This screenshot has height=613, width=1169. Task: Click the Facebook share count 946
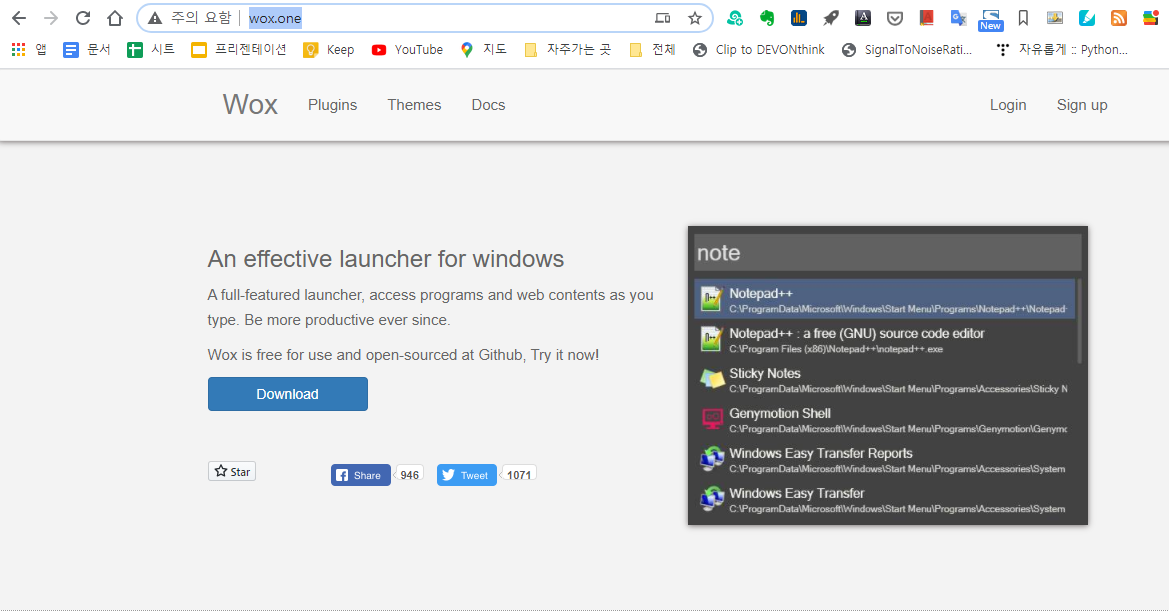coord(409,474)
